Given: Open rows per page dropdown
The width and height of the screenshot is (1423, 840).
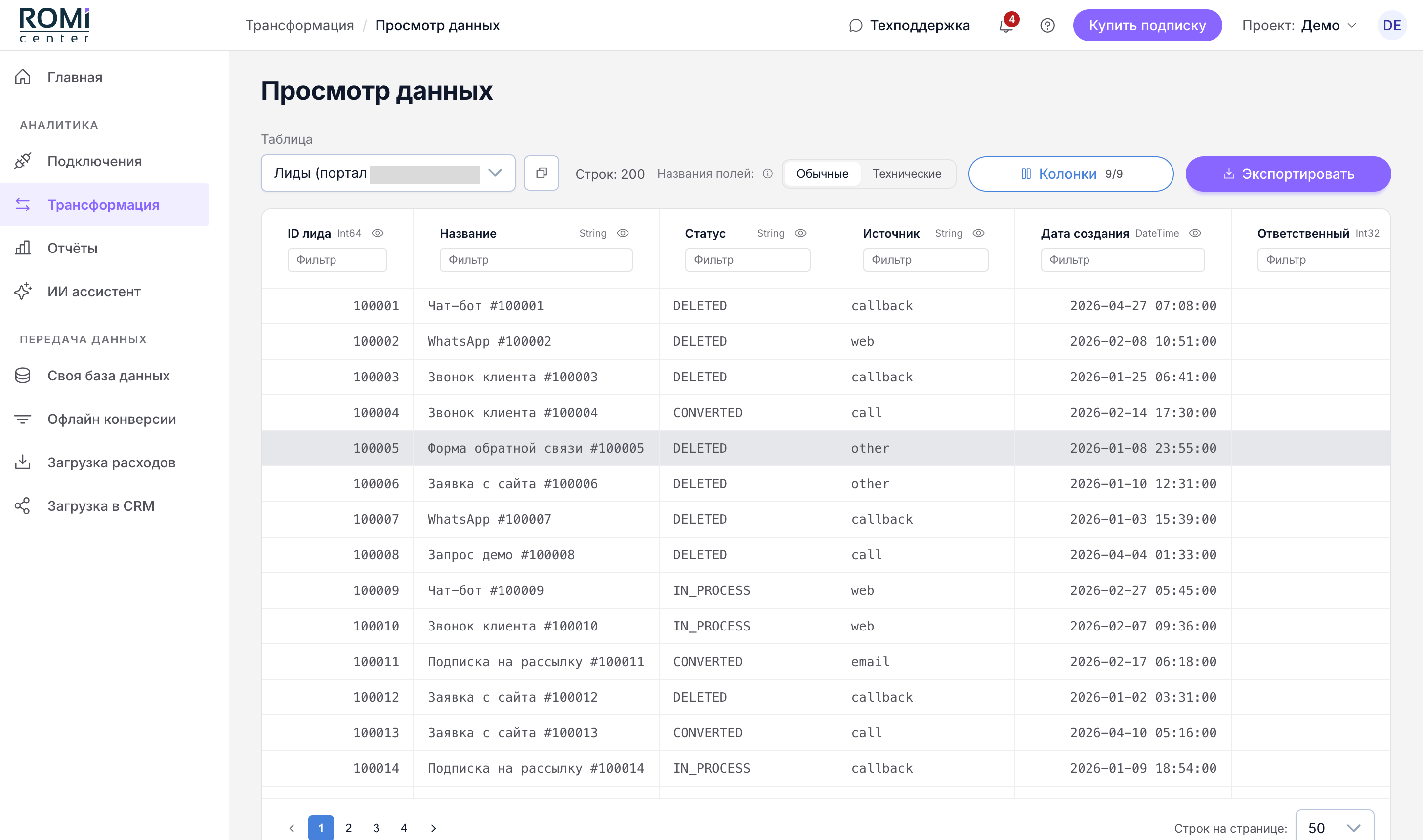Looking at the screenshot, I should pos(1334,828).
